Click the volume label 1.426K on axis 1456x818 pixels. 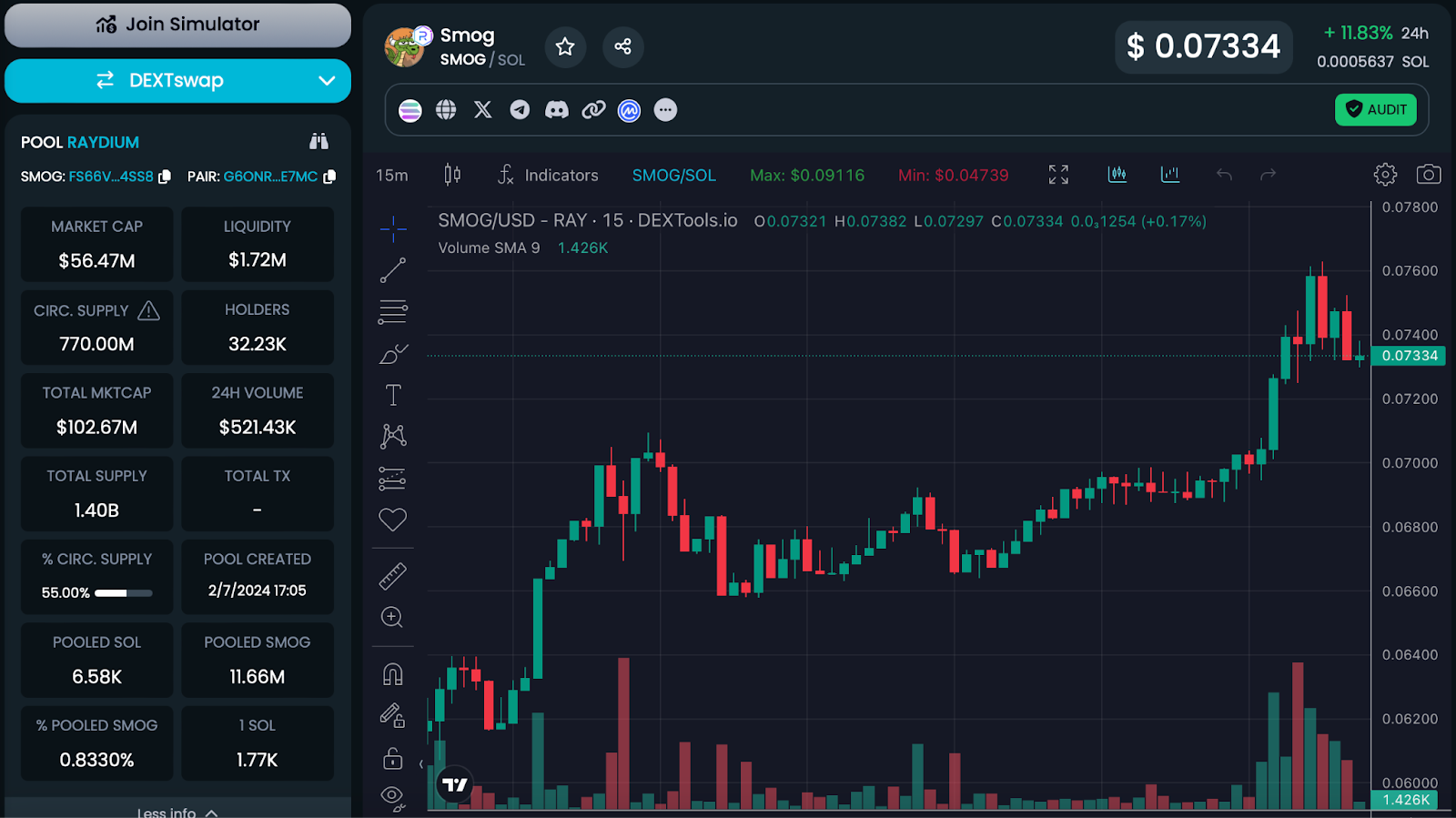(x=1406, y=800)
